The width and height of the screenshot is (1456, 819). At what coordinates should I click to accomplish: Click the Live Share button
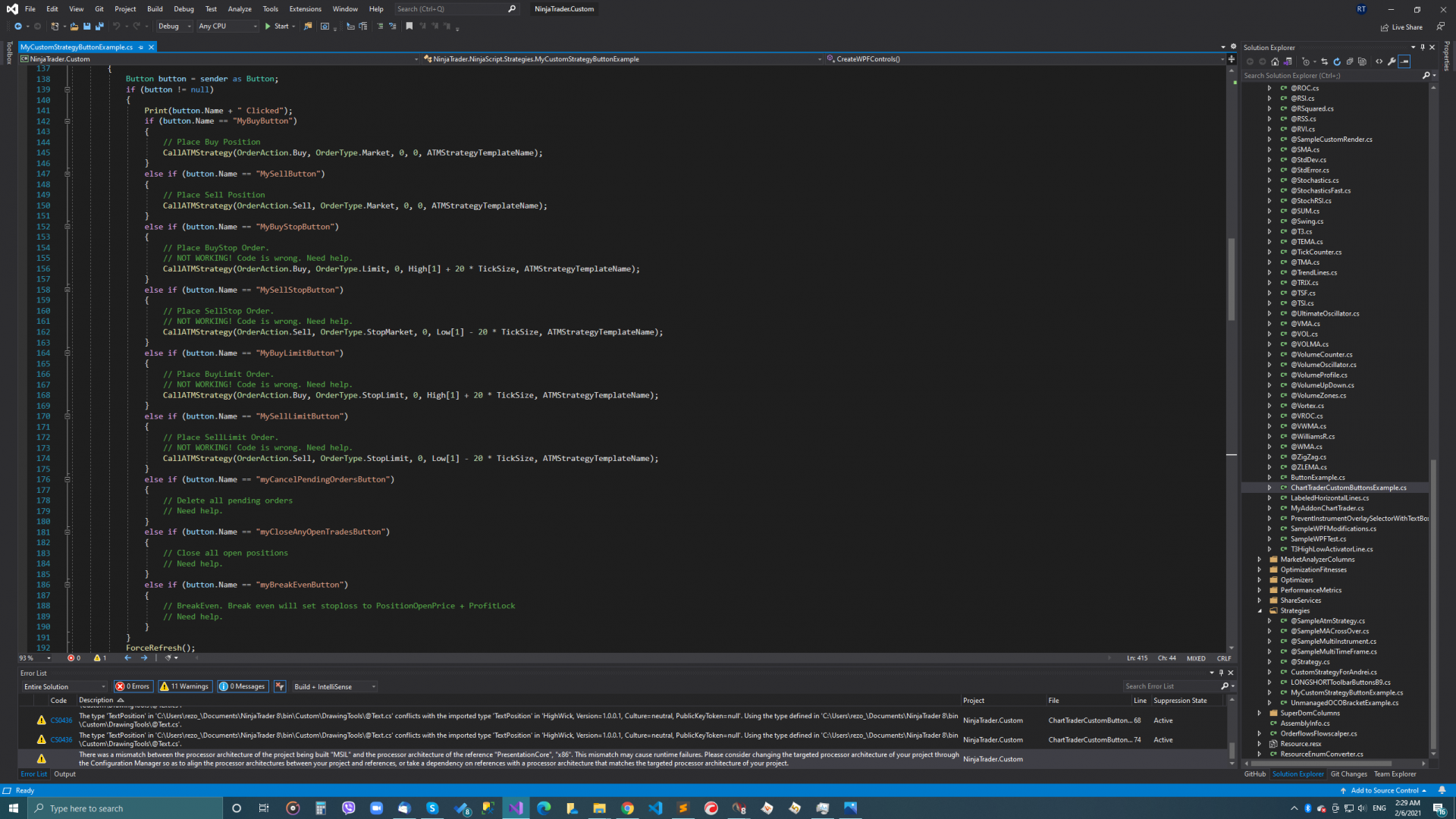tap(1401, 27)
